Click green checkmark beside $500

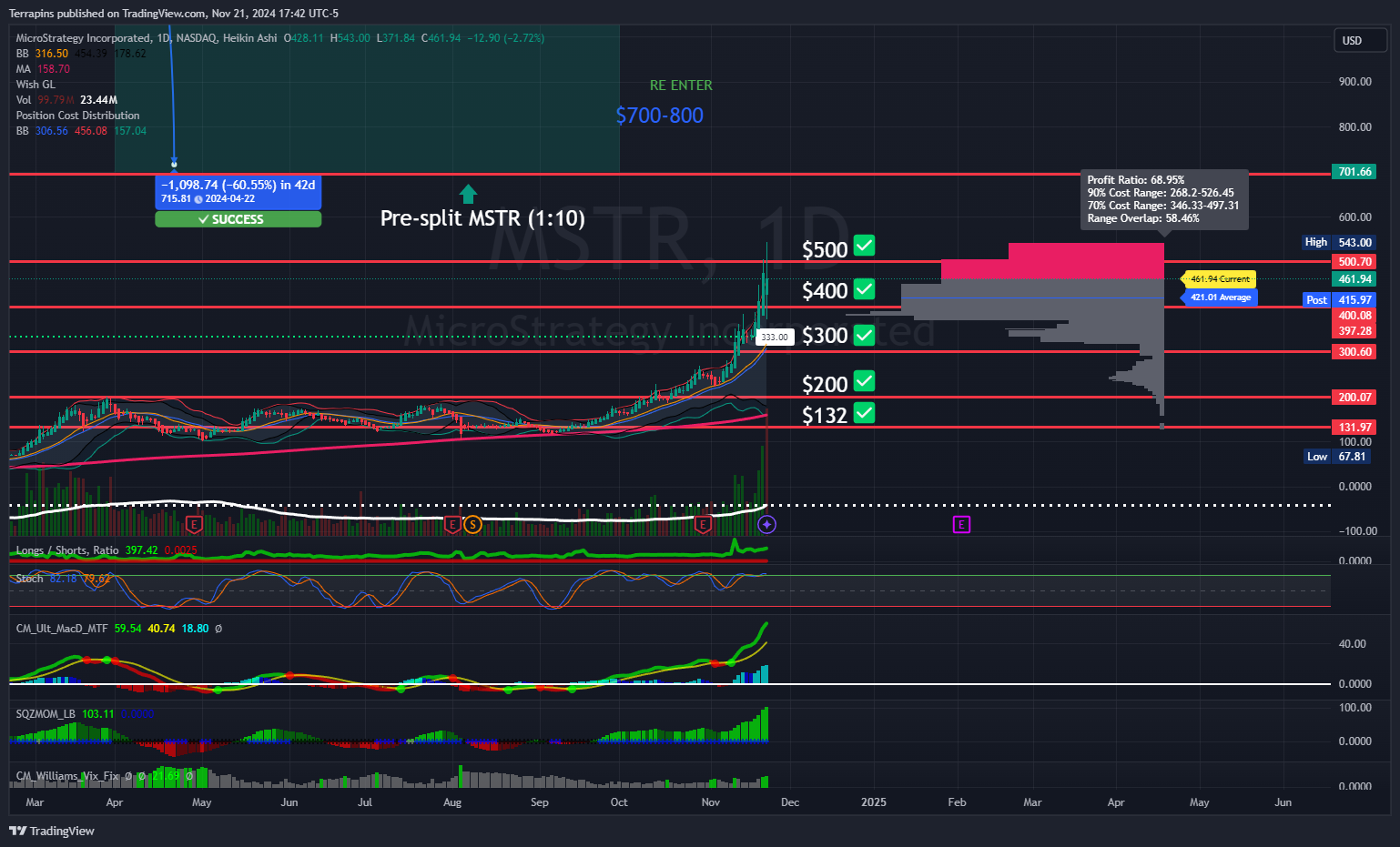coord(864,246)
